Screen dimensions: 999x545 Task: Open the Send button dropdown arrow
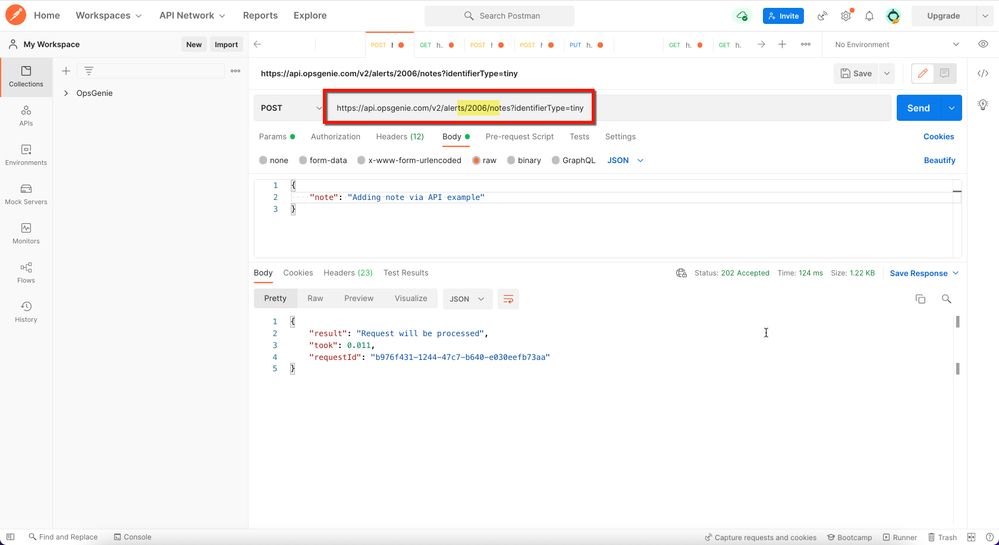pyautogui.click(x=951, y=108)
